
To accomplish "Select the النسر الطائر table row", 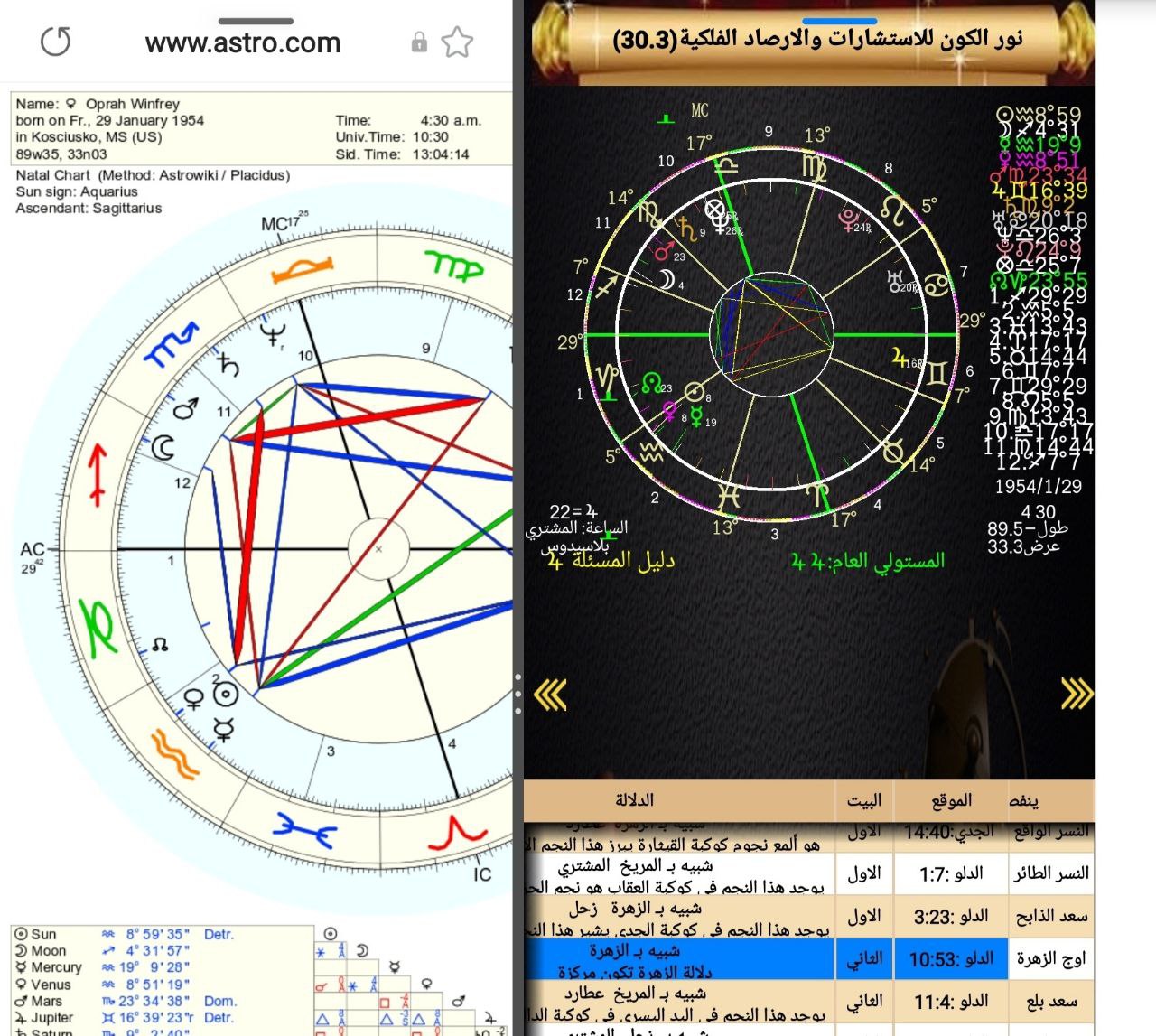I will pyautogui.click(x=809, y=873).
